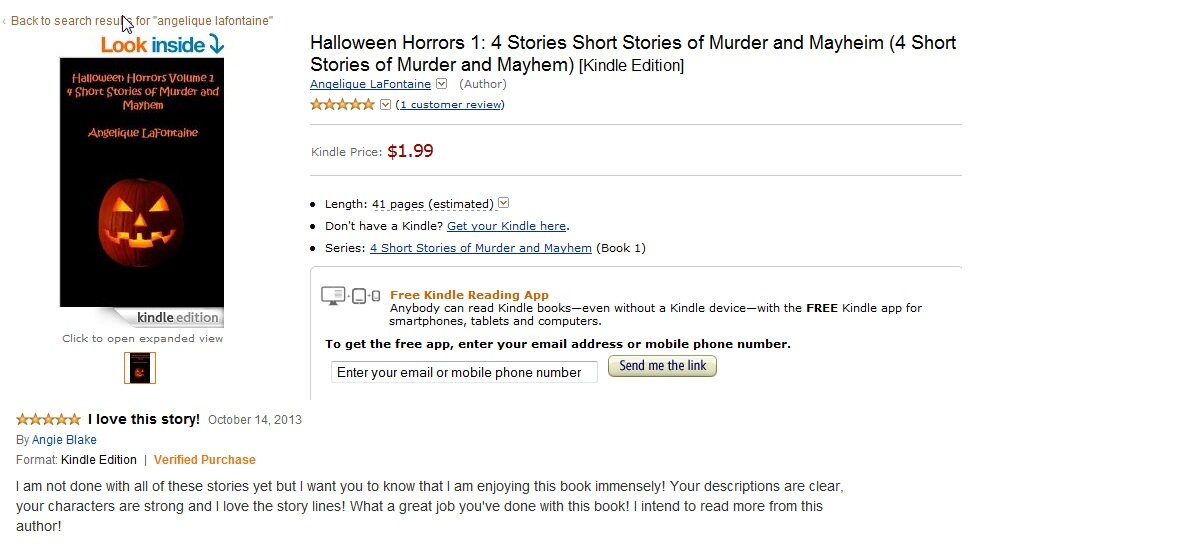Click the Click to open expanded view text
This screenshot has width=1198, height=551.
[143, 339]
